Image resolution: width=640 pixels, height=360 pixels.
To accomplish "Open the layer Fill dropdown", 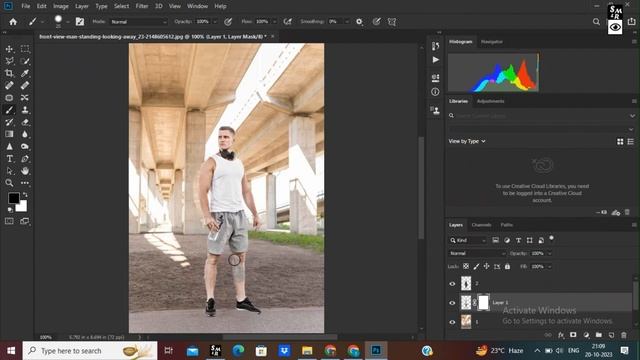I will [x=549, y=267].
